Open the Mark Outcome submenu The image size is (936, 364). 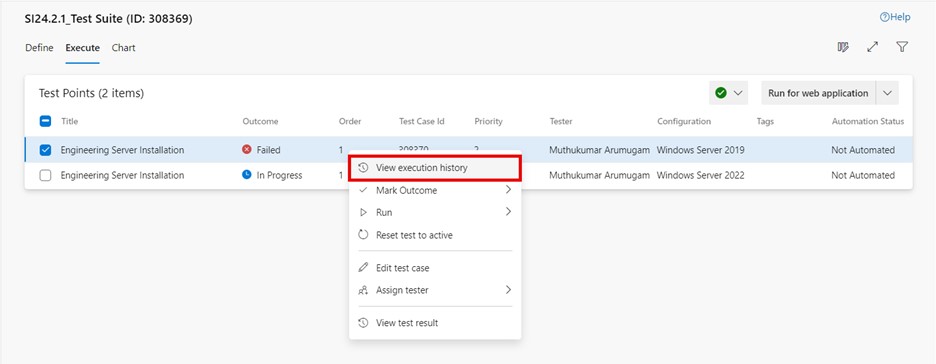(435, 190)
